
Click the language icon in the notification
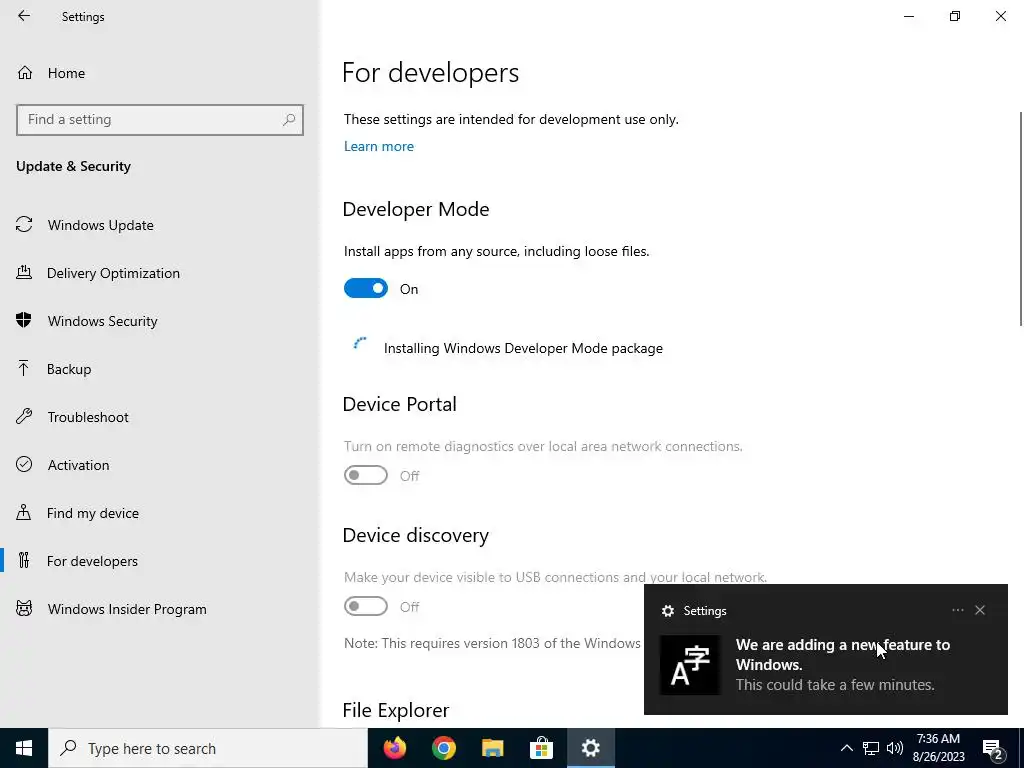point(690,665)
